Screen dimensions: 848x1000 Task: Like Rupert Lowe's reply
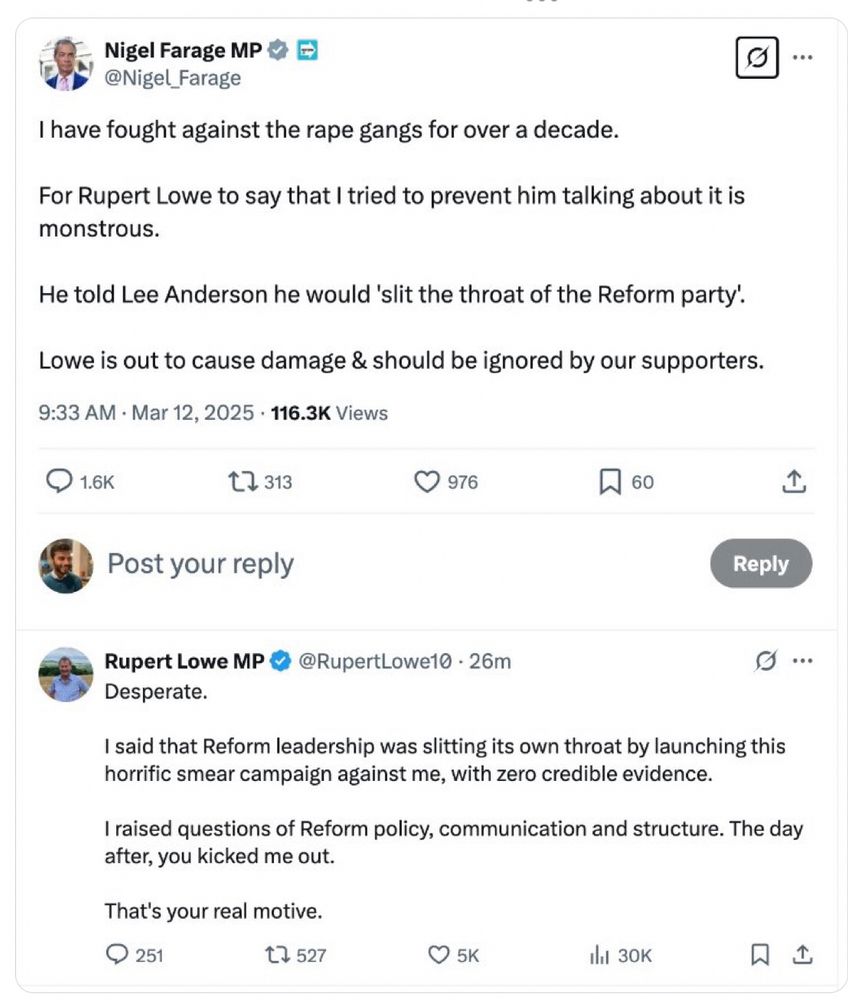point(438,955)
